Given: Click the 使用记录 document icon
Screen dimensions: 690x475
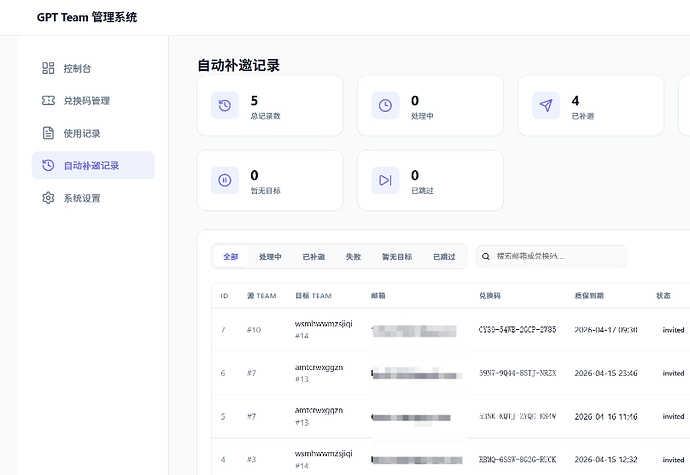Looking at the screenshot, I should (48, 133).
